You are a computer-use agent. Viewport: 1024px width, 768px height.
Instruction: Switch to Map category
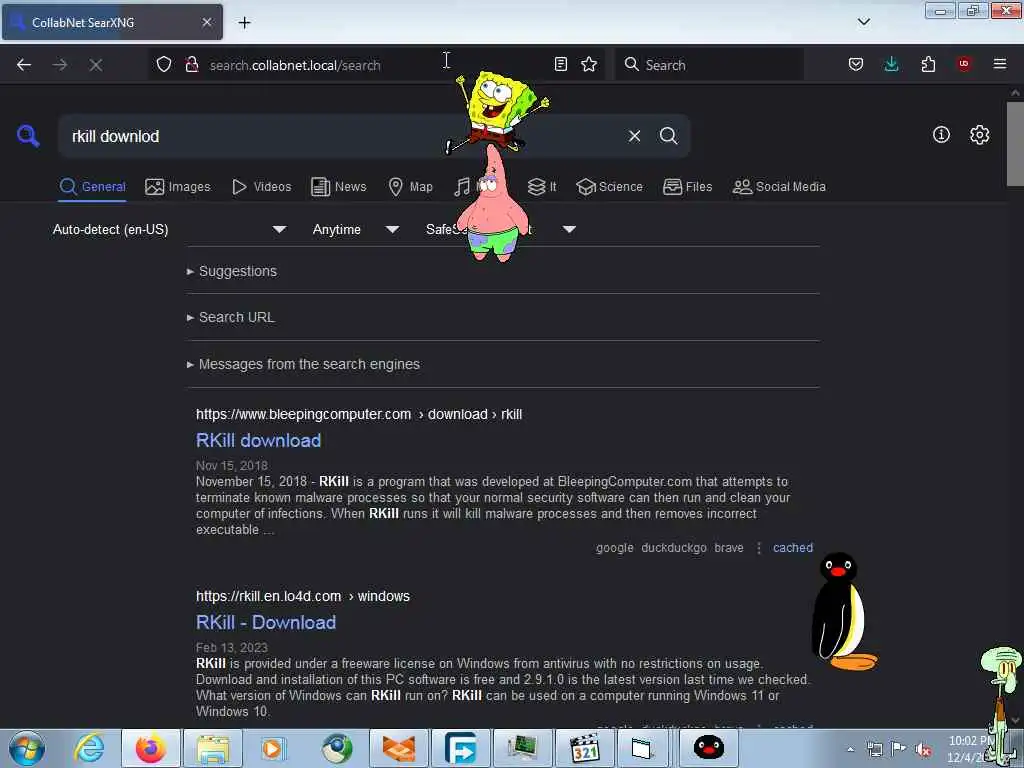pyautogui.click(x=411, y=187)
